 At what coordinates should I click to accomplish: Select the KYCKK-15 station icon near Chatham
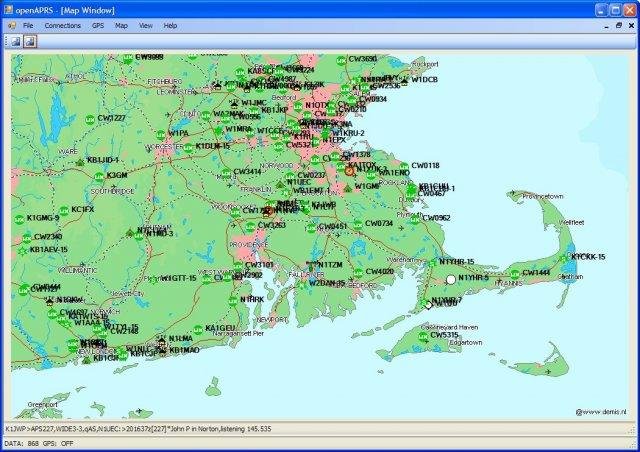tap(564, 258)
